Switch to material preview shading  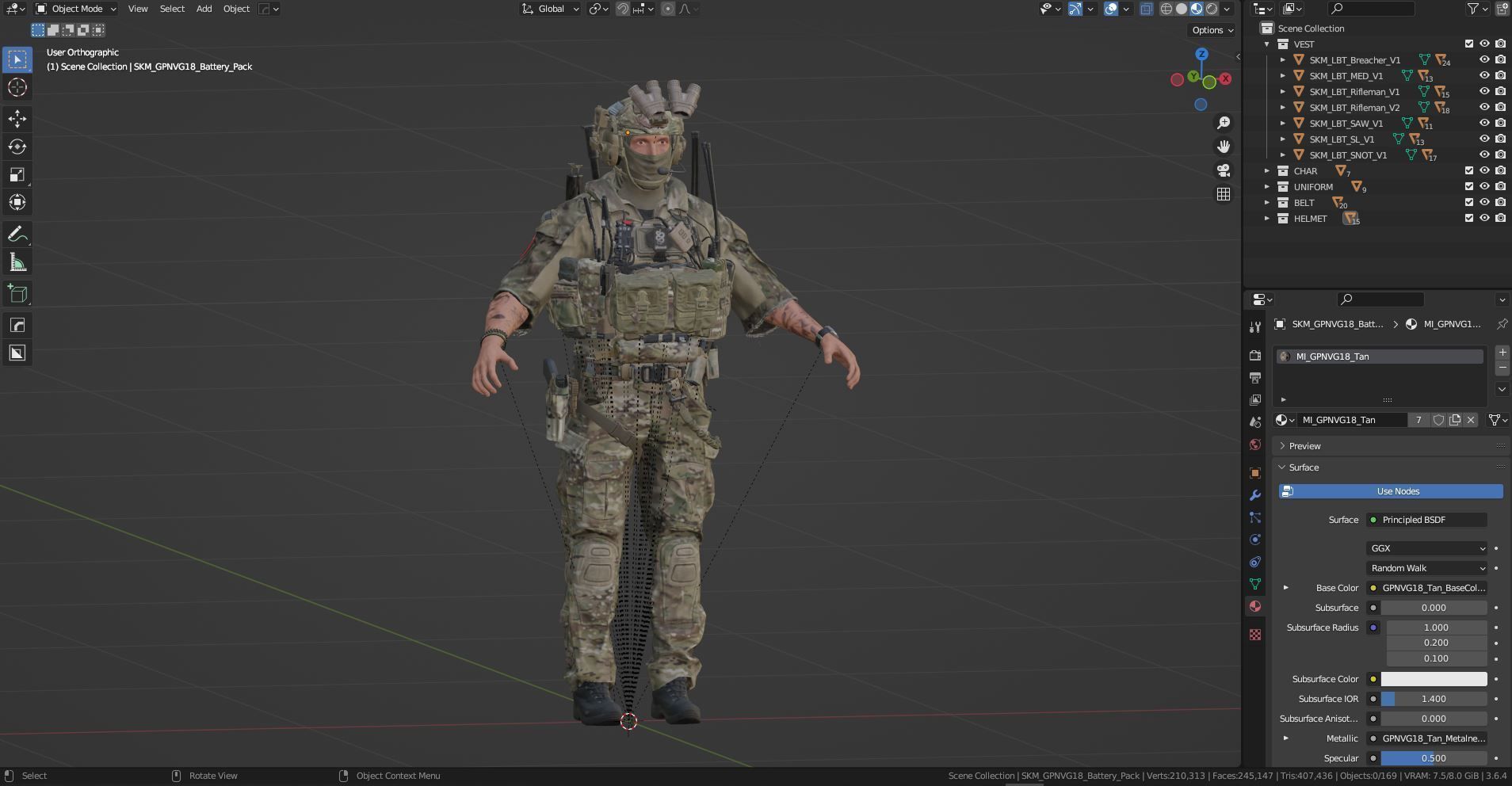(1197, 9)
